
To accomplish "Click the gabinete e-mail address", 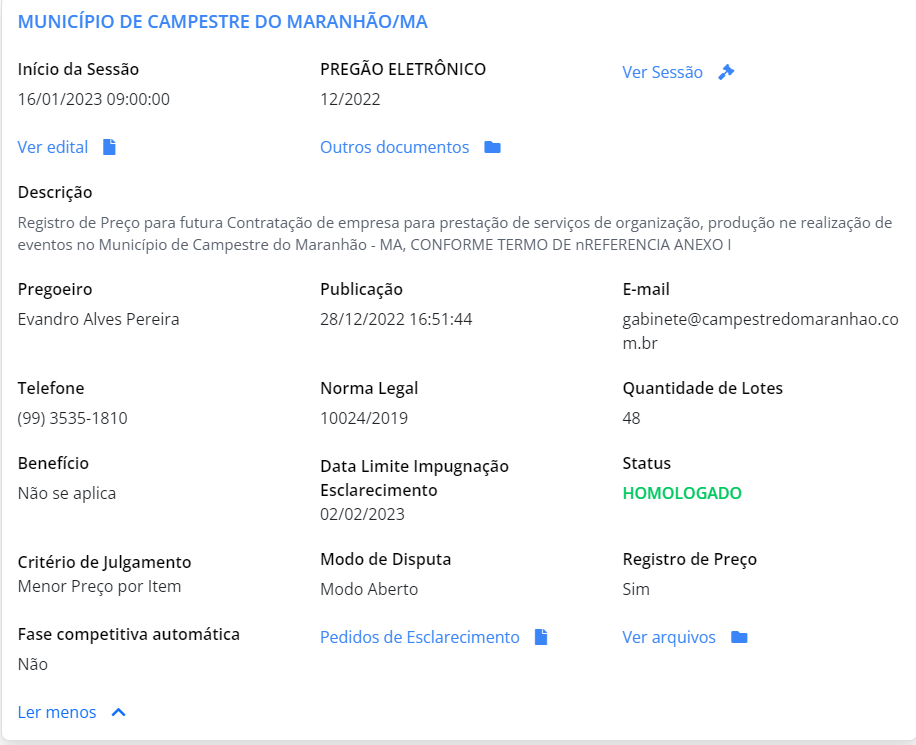I will pyautogui.click(x=760, y=331).
